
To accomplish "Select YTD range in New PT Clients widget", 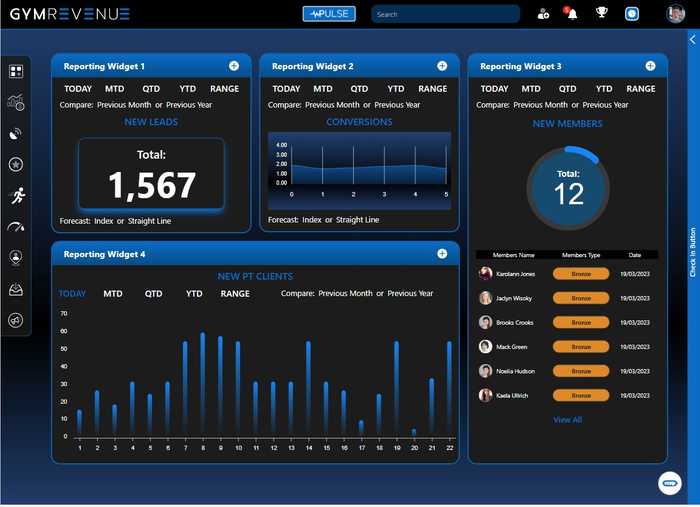I will 194,294.
